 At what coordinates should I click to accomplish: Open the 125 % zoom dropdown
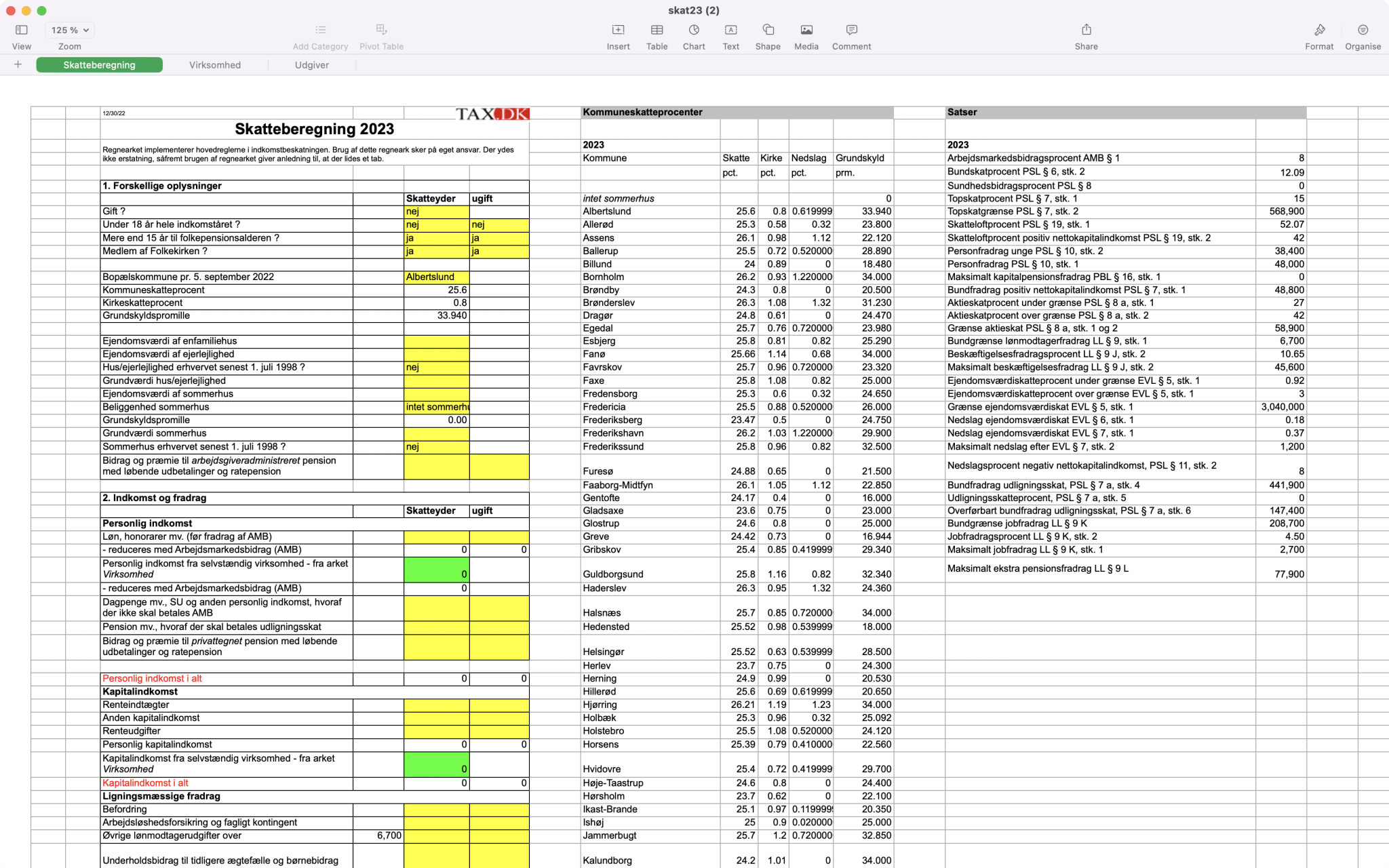(69, 30)
